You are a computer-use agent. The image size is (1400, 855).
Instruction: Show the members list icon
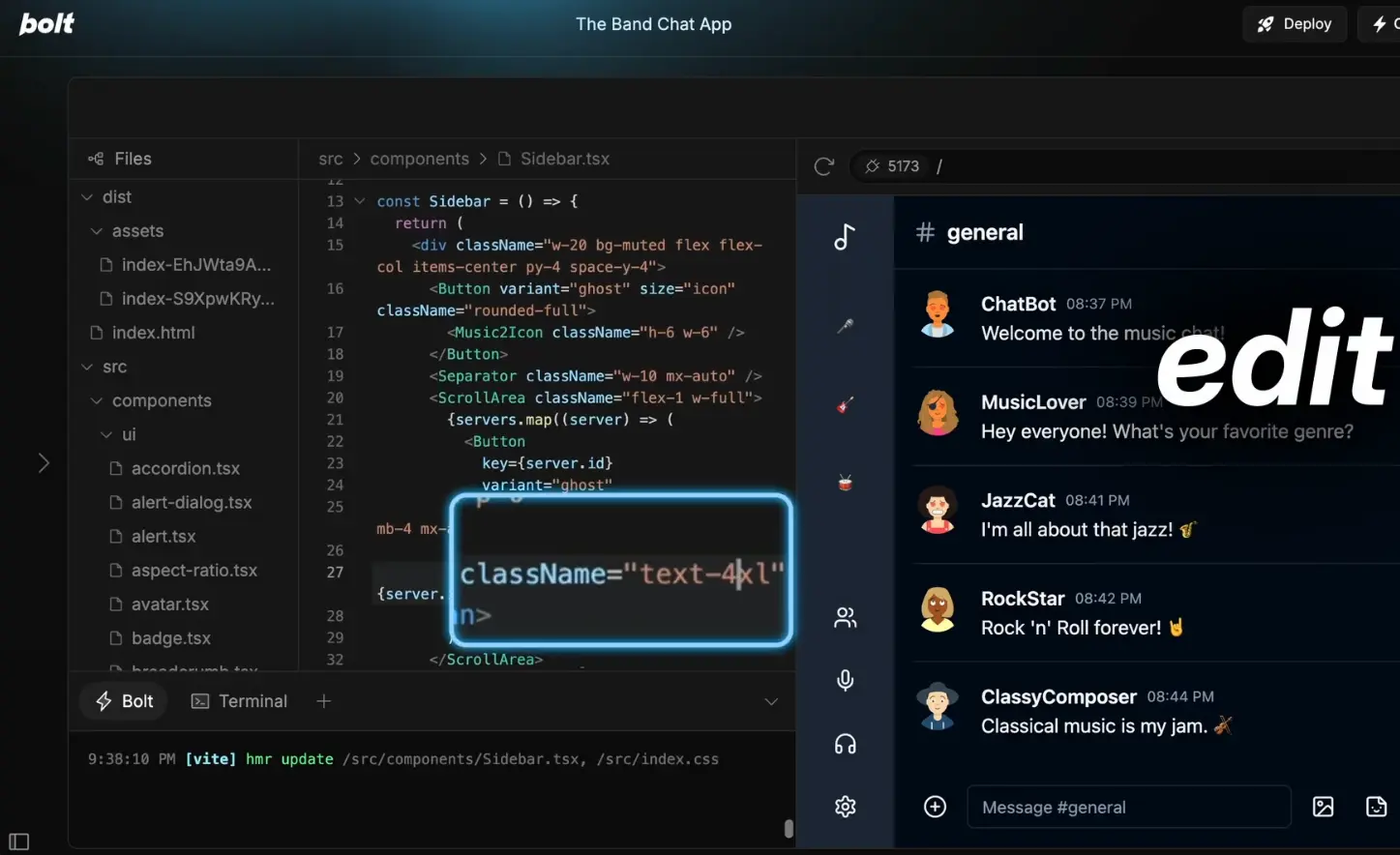click(845, 616)
